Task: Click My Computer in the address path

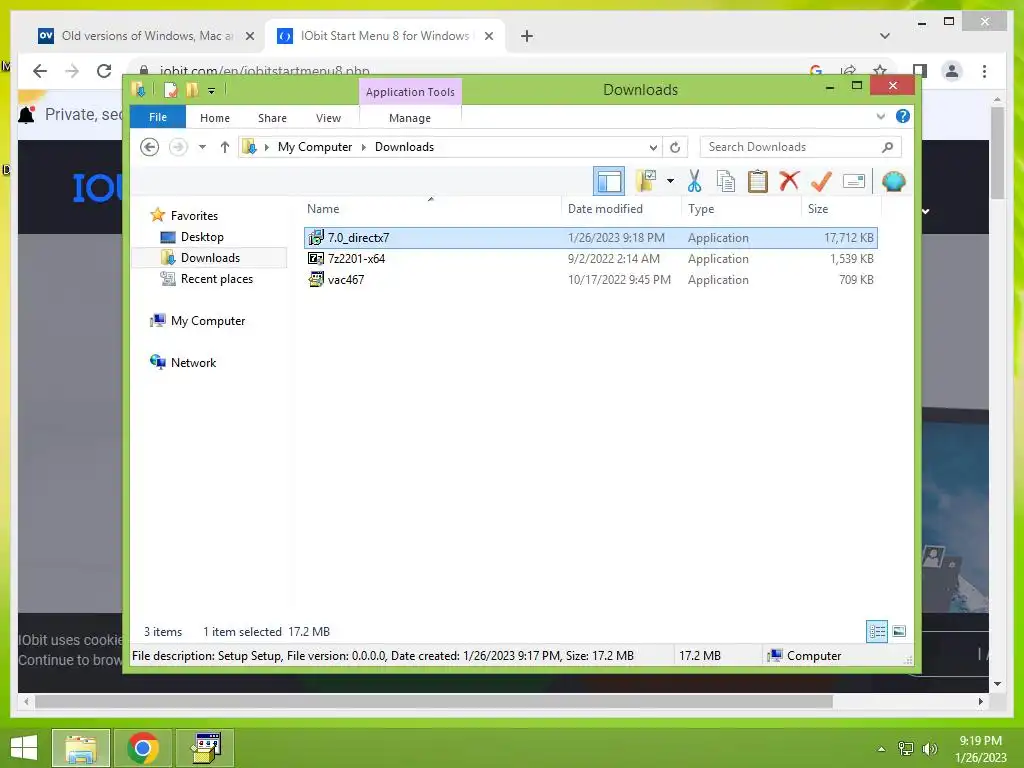Action: click(x=315, y=147)
